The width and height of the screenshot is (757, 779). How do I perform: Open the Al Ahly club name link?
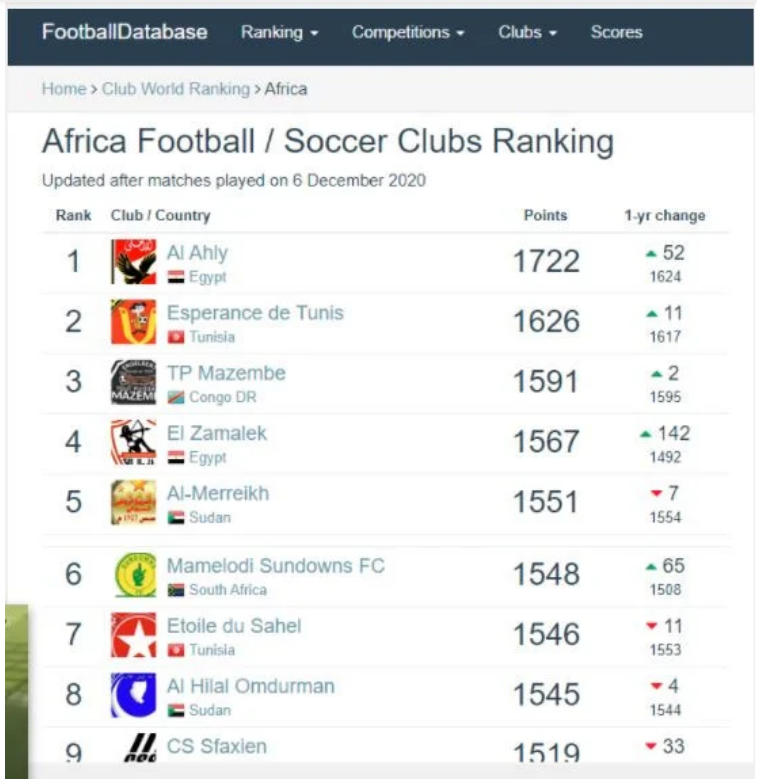[197, 253]
